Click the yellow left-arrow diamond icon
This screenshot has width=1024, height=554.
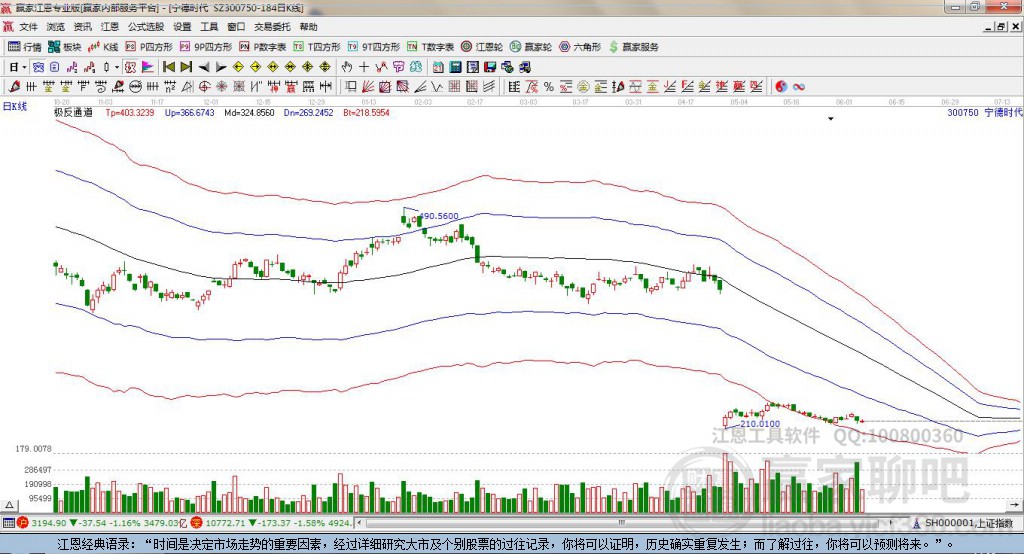click(x=238, y=67)
